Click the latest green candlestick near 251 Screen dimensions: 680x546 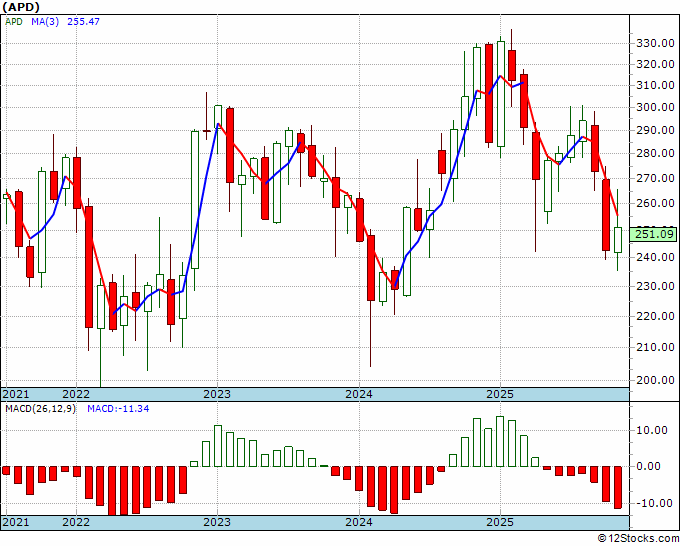[618, 240]
